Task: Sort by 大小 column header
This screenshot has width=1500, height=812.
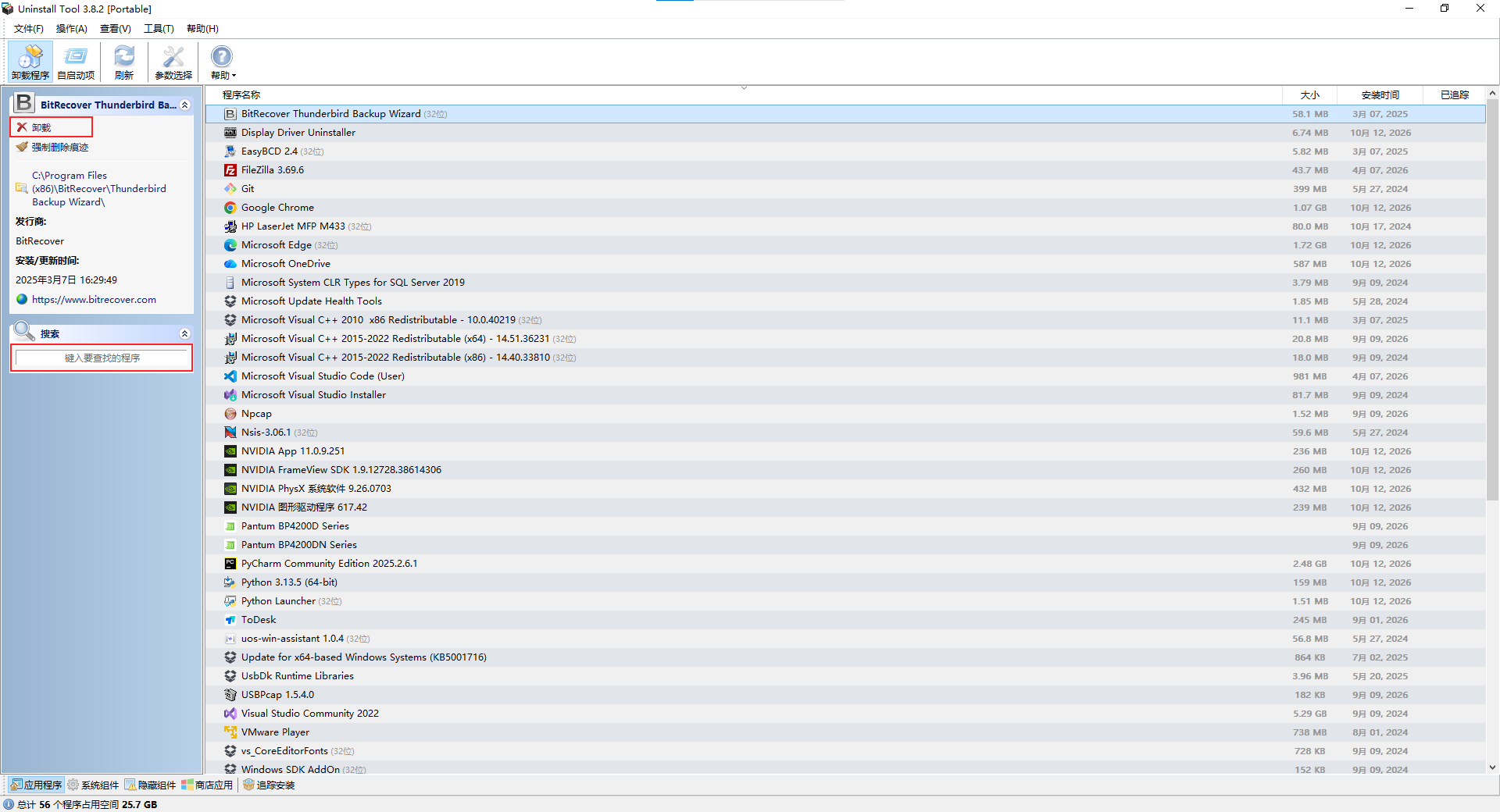Action: coord(1310,95)
